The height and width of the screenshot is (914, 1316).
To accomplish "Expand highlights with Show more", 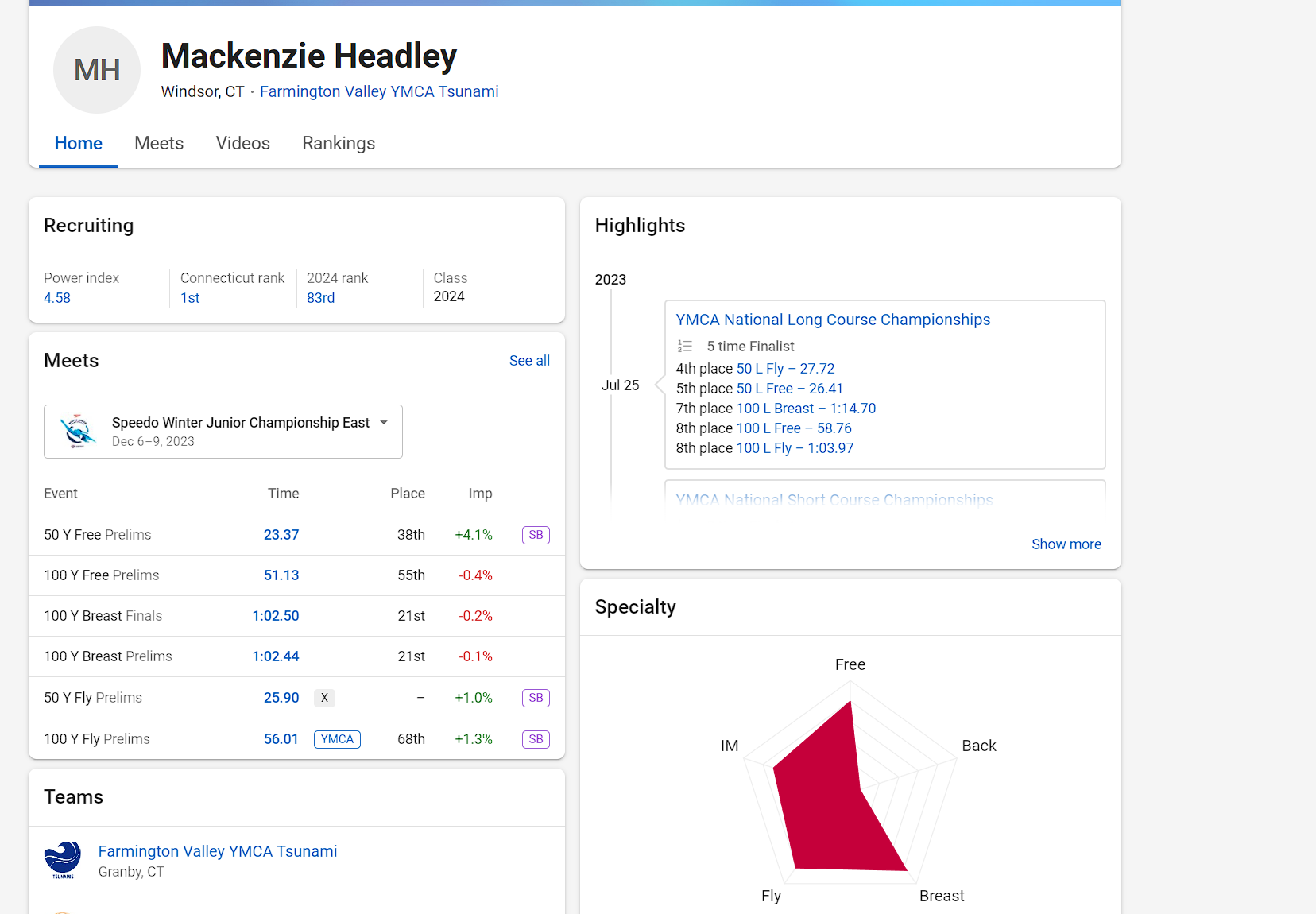I will 1066,544.
